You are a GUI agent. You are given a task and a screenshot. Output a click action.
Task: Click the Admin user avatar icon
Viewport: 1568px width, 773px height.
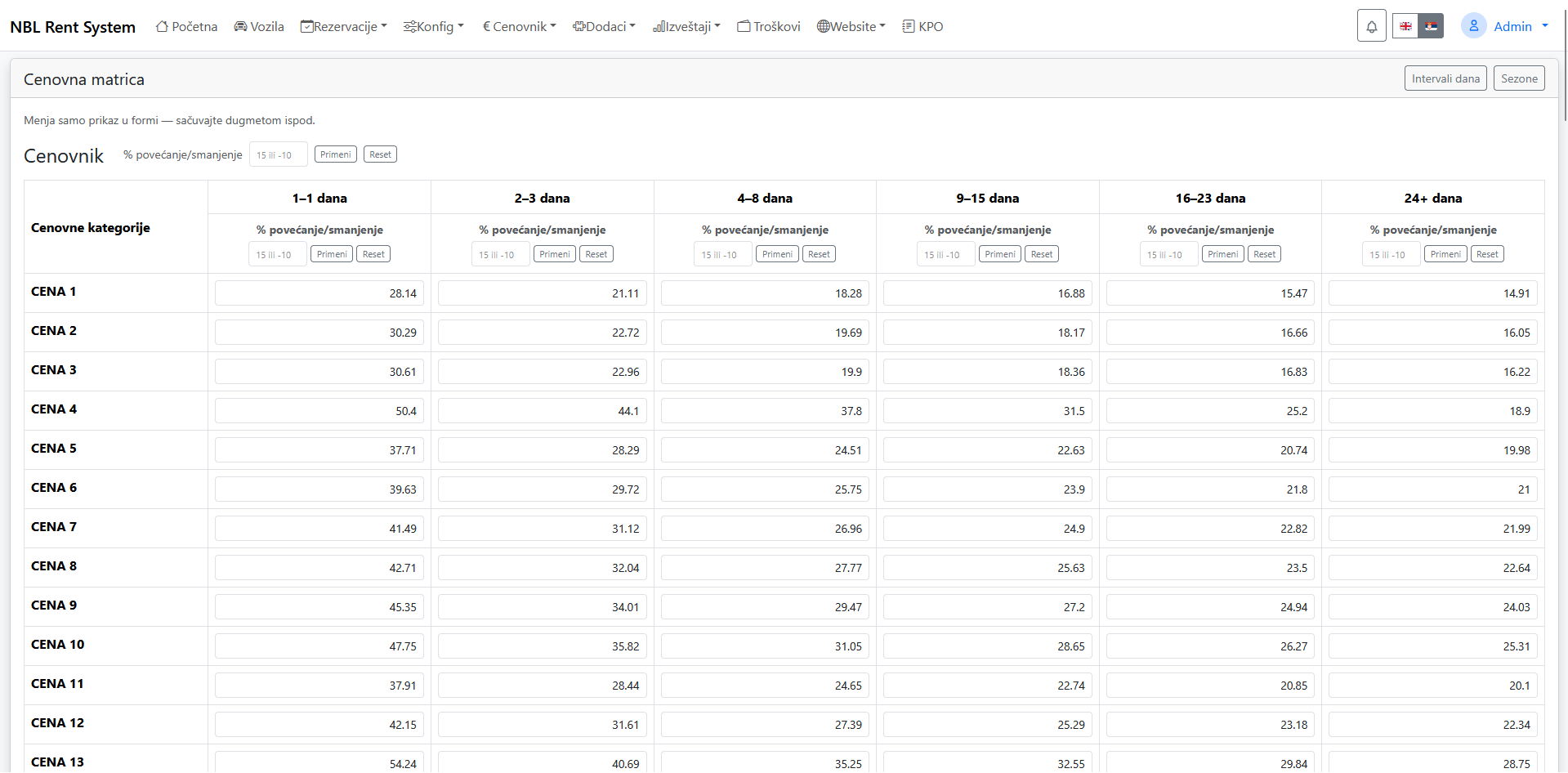point(1473,26)
